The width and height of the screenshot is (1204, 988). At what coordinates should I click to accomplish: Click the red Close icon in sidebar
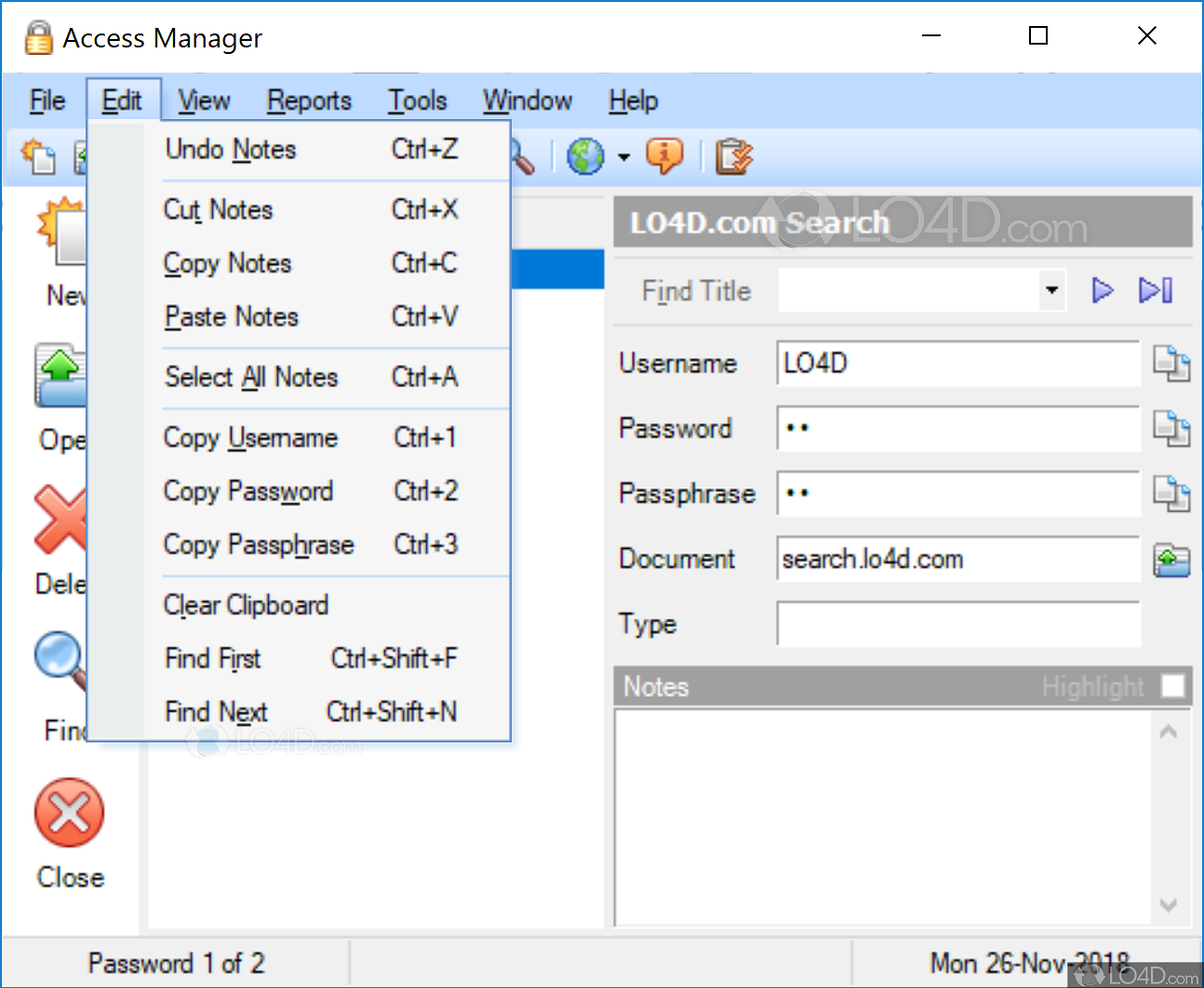coord(70,814)
